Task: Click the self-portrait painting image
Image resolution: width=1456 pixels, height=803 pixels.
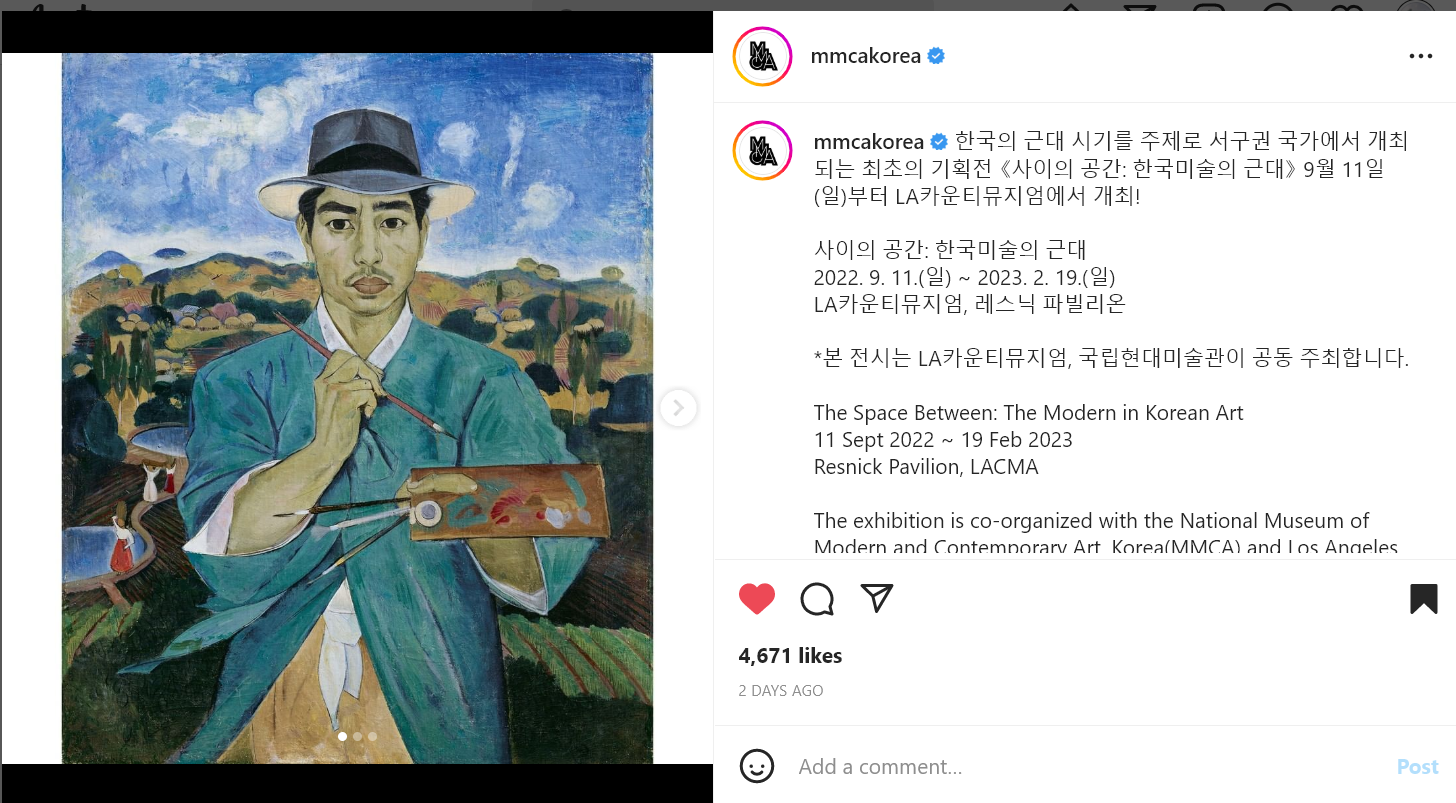Action: (x=357, y=408)
